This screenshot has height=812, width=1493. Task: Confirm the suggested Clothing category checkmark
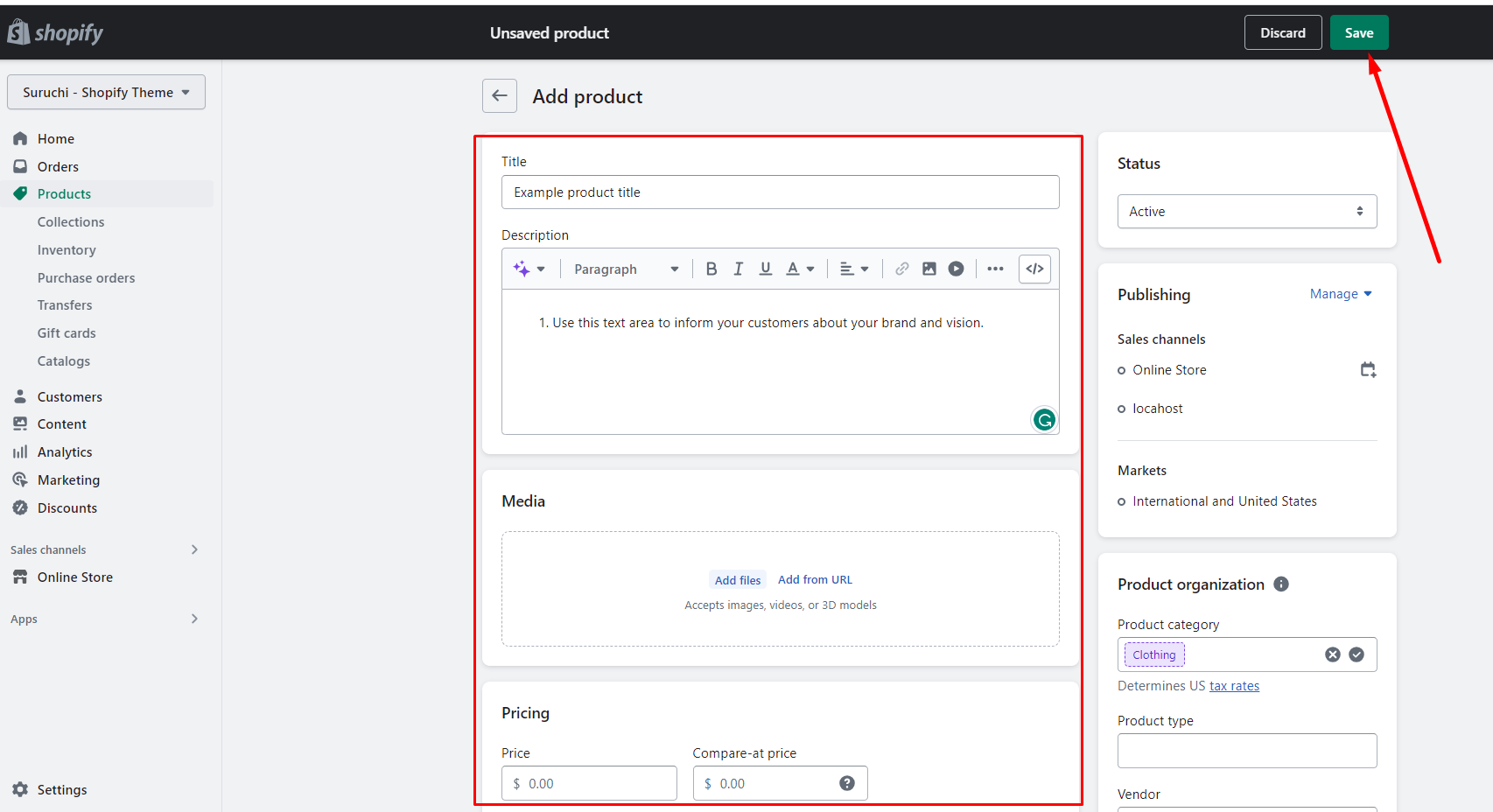point(1356,654)
